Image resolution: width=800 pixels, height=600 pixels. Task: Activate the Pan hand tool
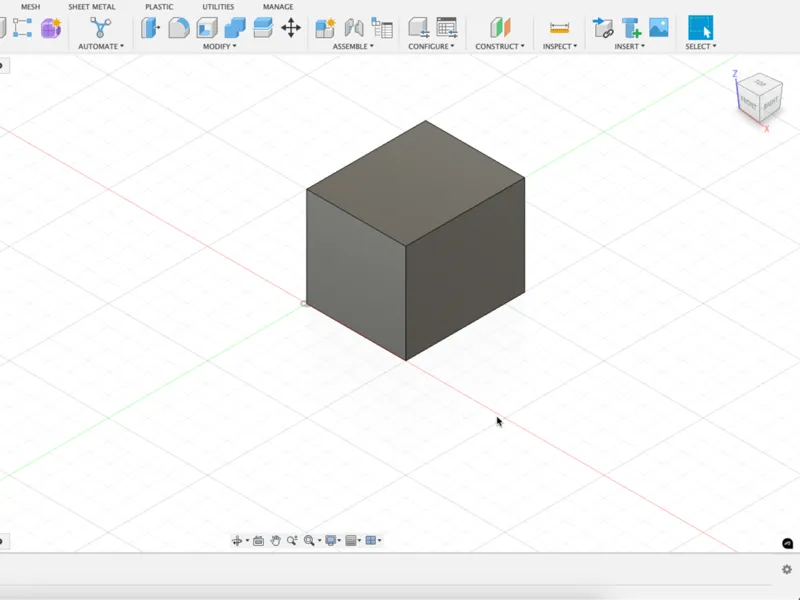point(276,541)
